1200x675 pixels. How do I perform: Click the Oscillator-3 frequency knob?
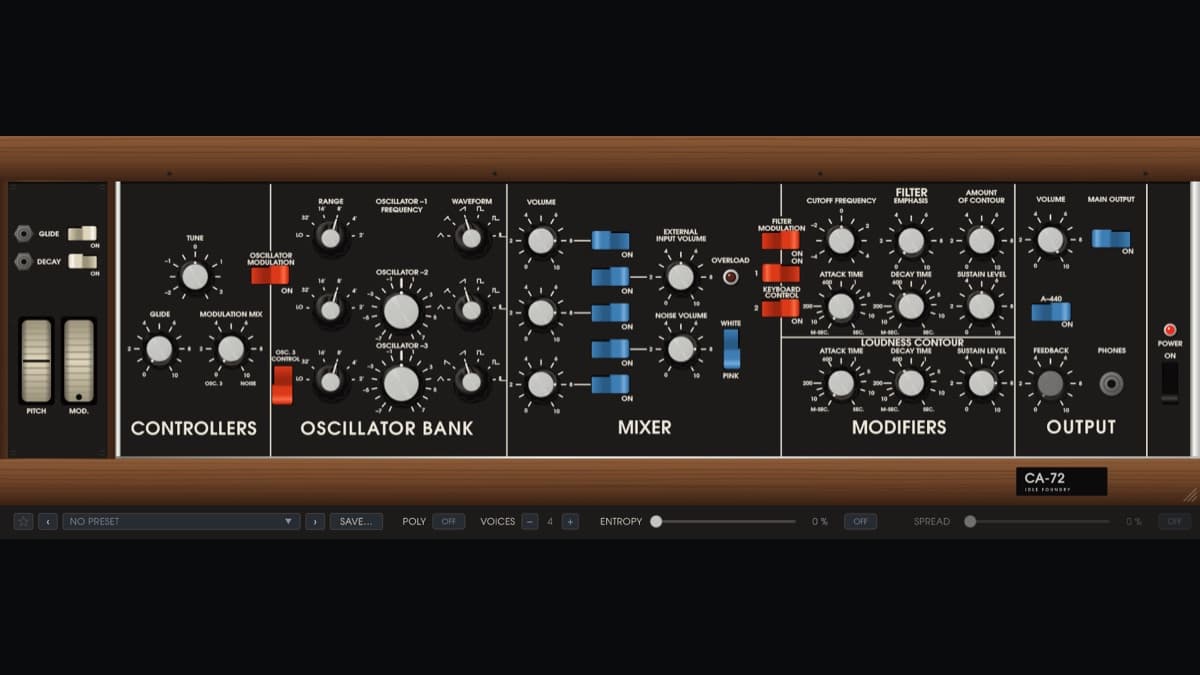click(401, 383)
